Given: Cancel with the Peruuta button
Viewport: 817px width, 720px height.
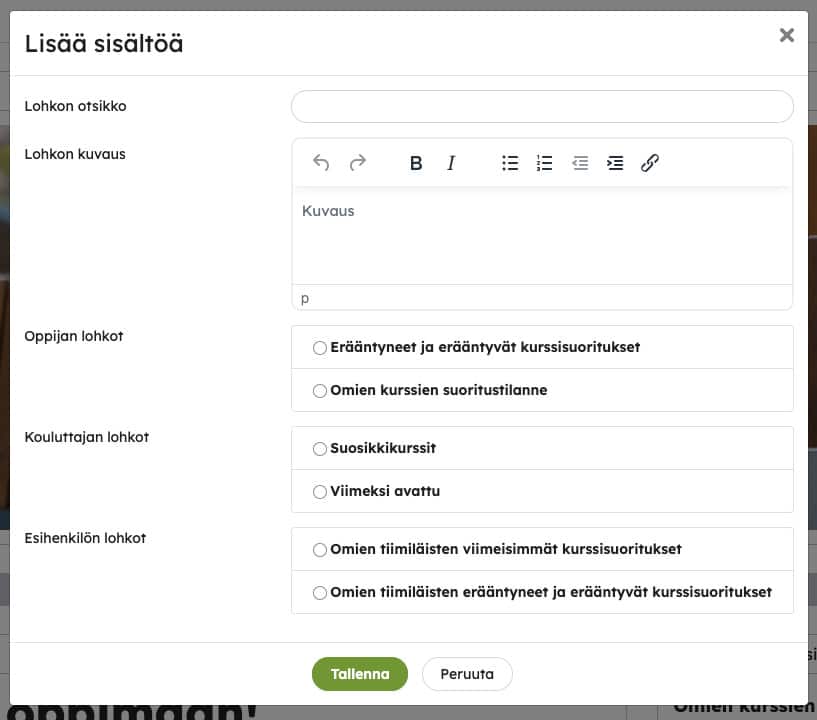Looking at the screenshot, I should (467, 674).
